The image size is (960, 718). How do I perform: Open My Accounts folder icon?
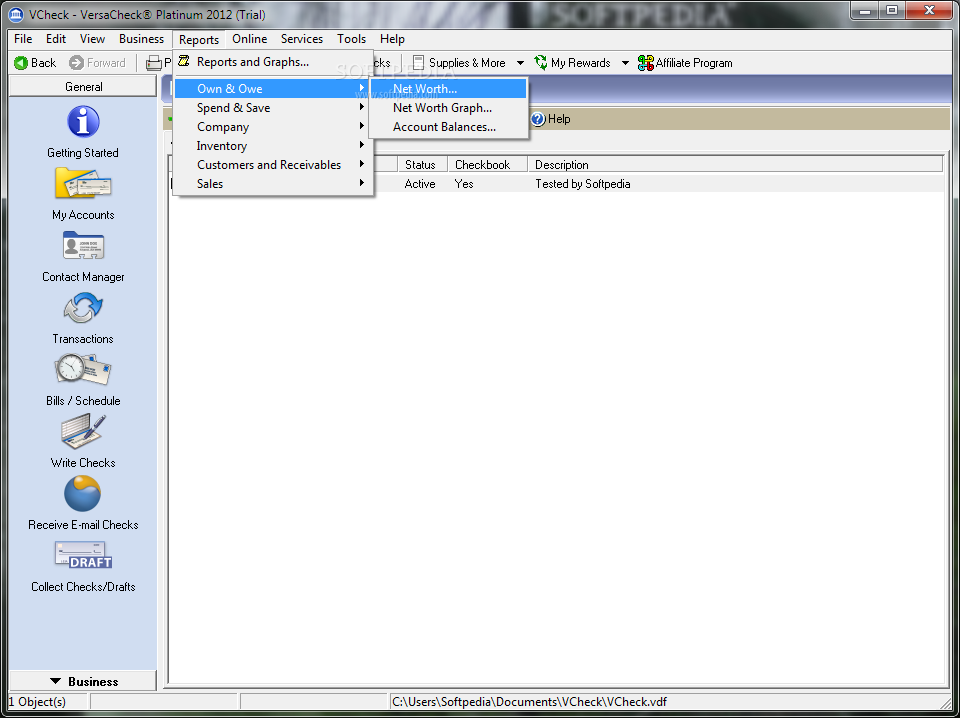tap(83, 183)
